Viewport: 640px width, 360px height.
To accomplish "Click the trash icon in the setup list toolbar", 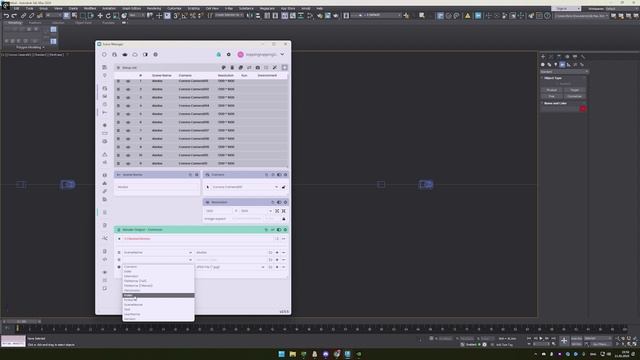I will (232, 67).
